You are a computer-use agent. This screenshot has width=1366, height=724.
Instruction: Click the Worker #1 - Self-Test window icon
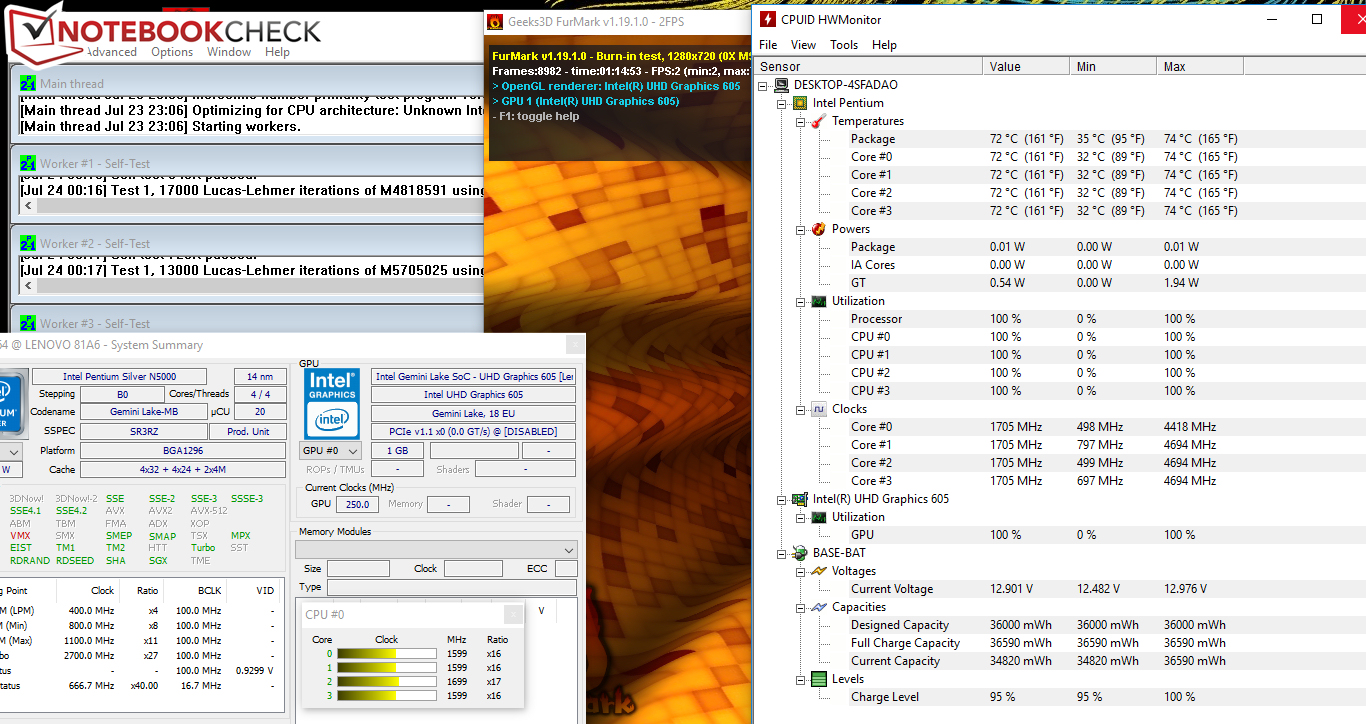[x=28, y=164]
